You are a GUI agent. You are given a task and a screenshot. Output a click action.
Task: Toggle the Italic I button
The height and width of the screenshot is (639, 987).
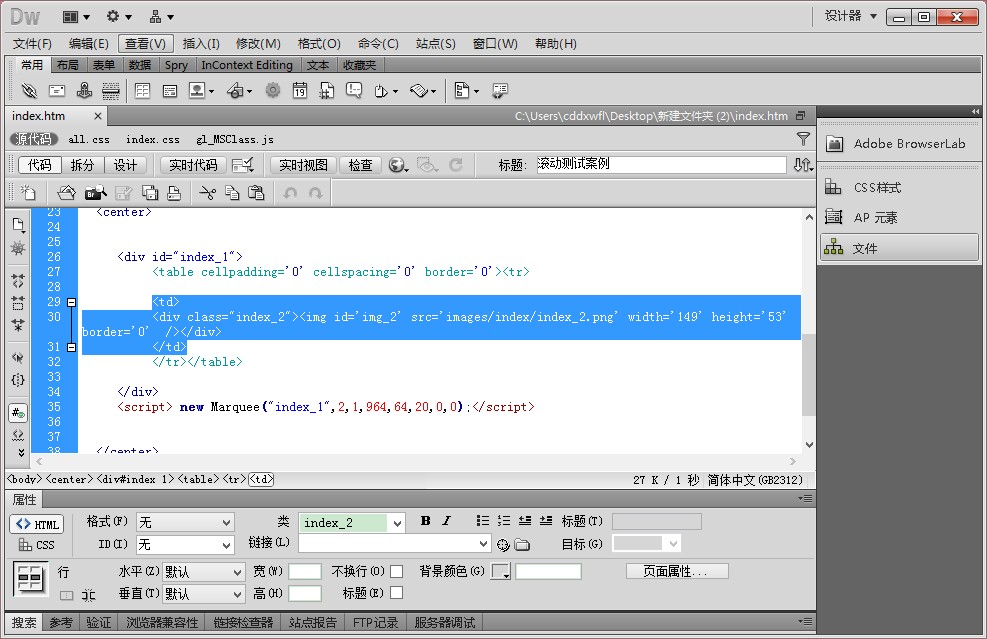(446, 521)
